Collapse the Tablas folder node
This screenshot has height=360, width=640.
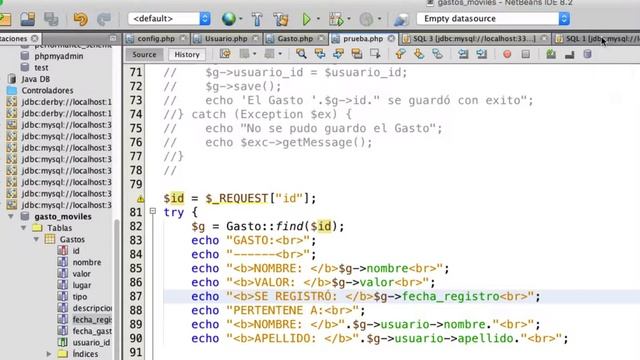tap(24, 228)
